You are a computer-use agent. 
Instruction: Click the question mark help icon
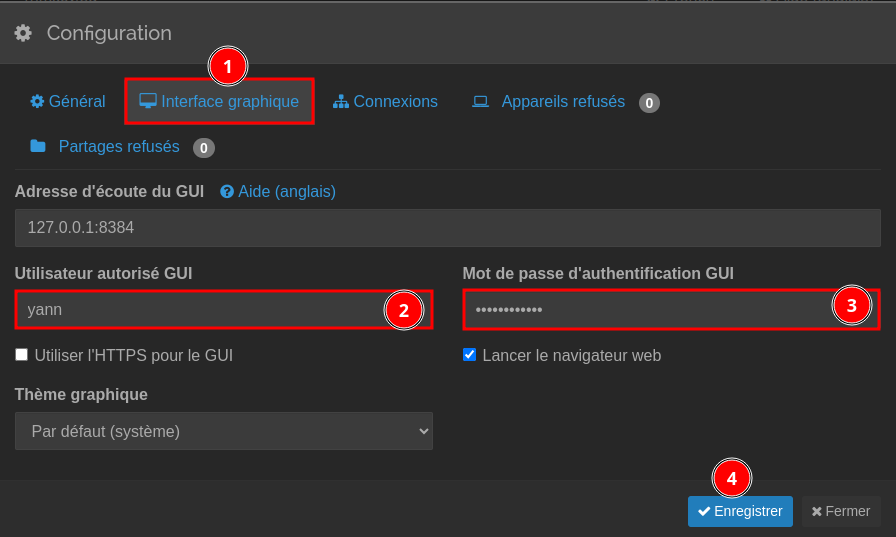pos(227,191)
